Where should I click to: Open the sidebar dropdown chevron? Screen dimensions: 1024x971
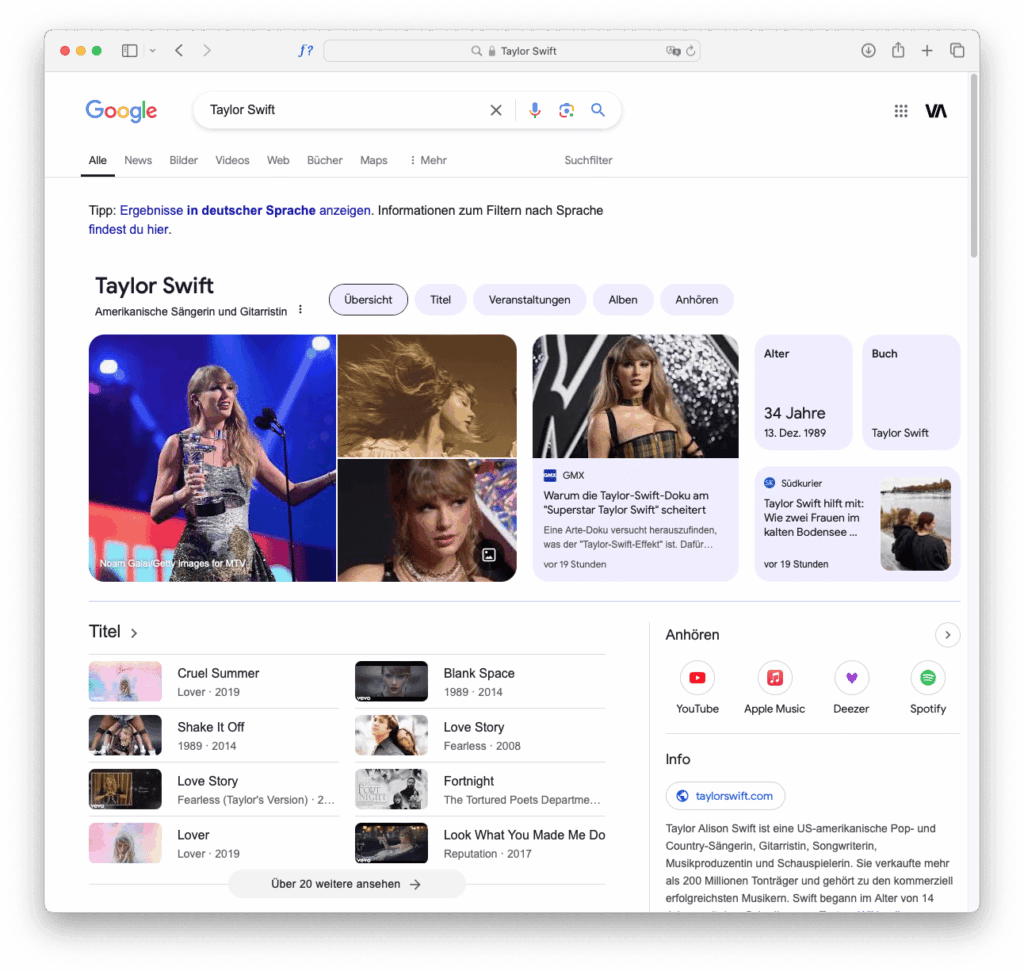(152, 50)
